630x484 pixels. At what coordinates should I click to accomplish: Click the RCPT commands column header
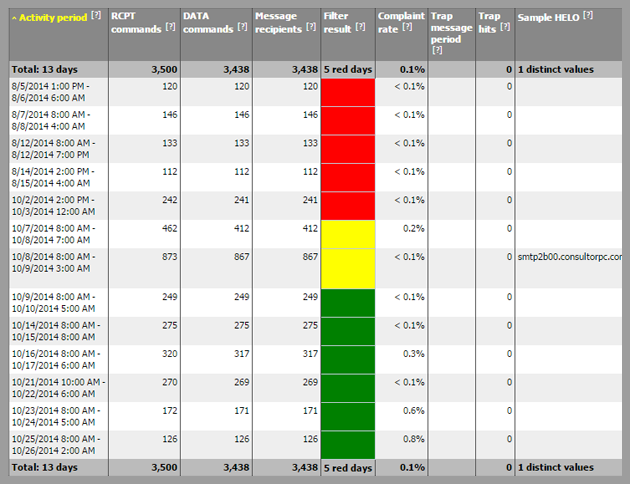tap(136, 23)
